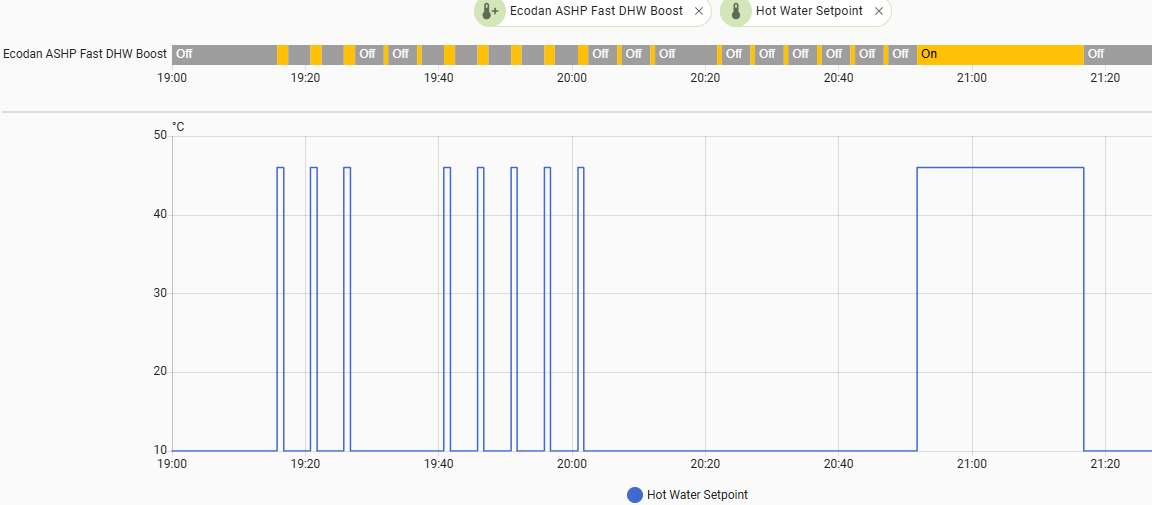The height and width of the screenshot is (505, 1152).
Task: Click the first Off segment starting at 19:00
Action: (x=224, y=54)
